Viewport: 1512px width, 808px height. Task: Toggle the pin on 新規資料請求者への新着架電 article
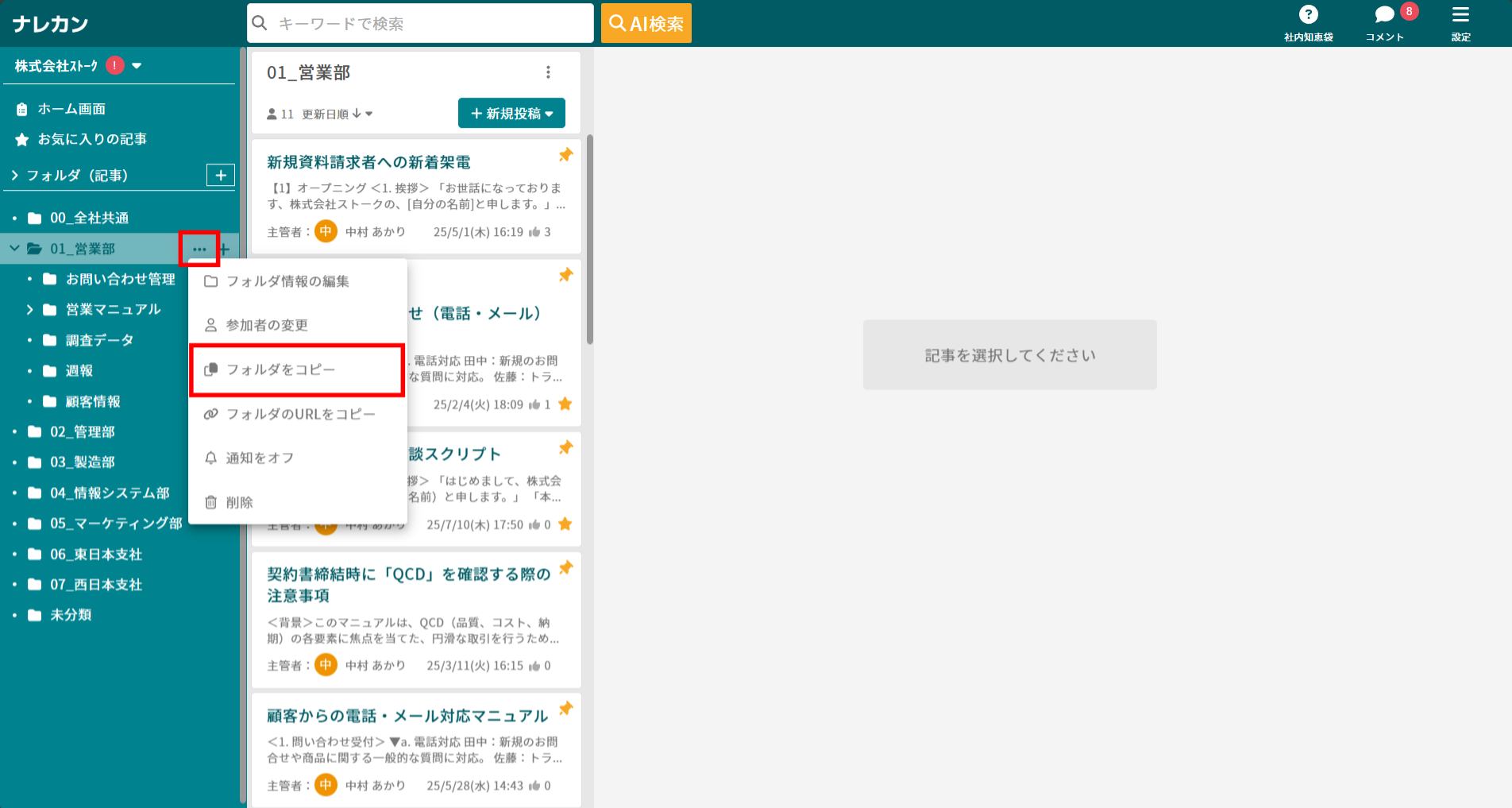tap(565, 155)
